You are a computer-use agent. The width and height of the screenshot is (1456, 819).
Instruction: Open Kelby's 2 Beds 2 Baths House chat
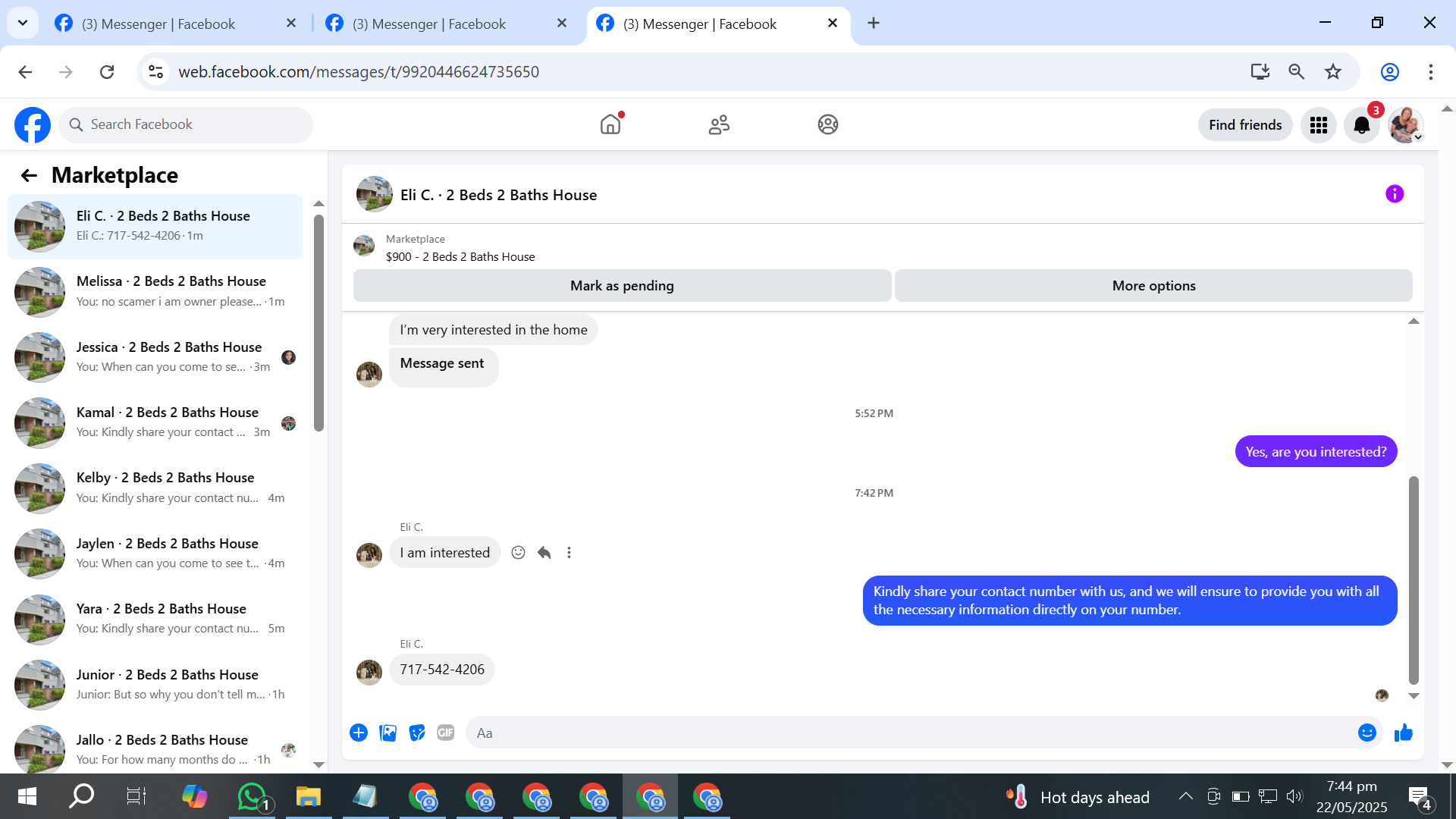[x=155, y=488]
